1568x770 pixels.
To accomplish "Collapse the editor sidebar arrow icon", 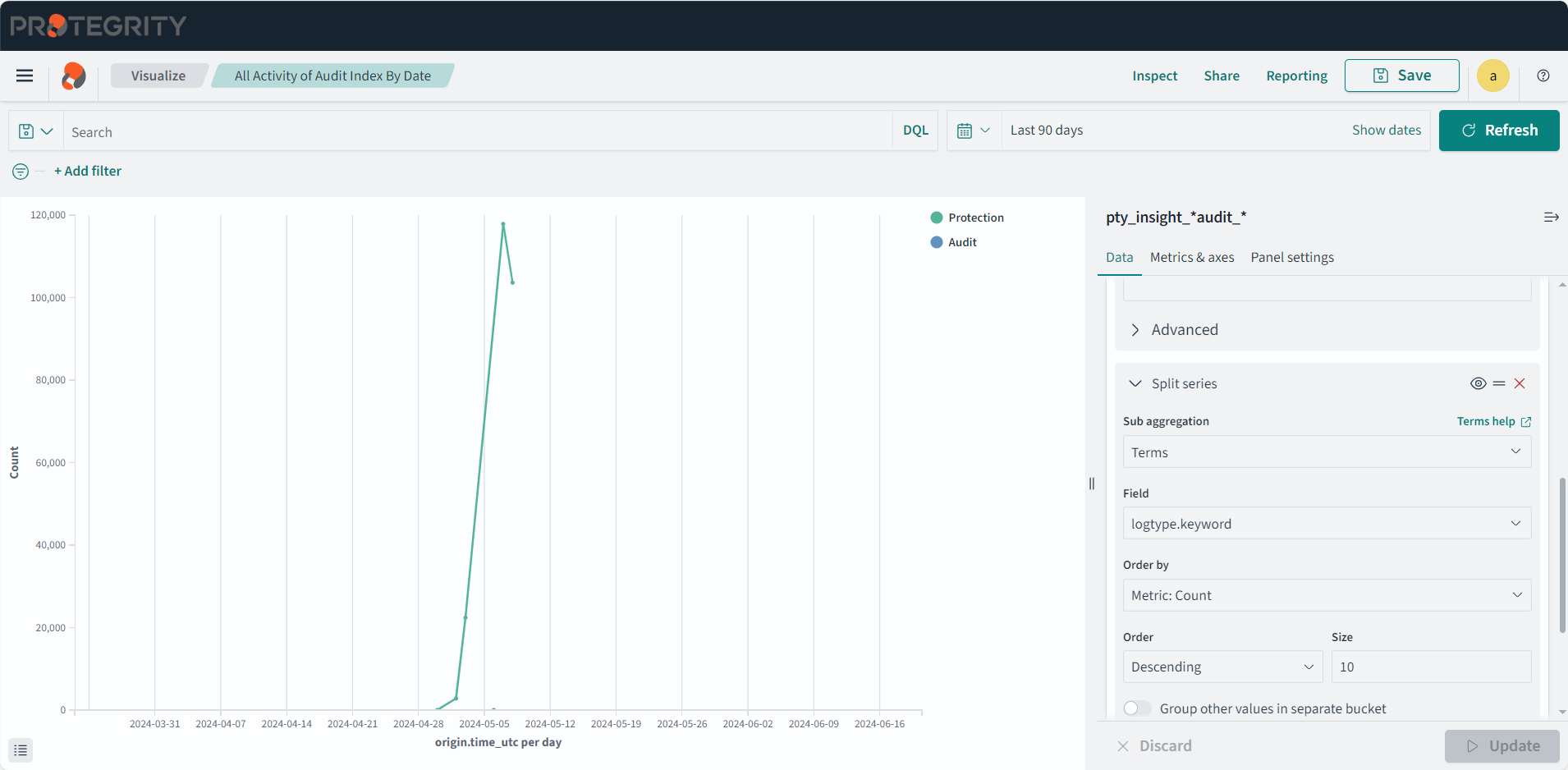I will pos(1551,217).
